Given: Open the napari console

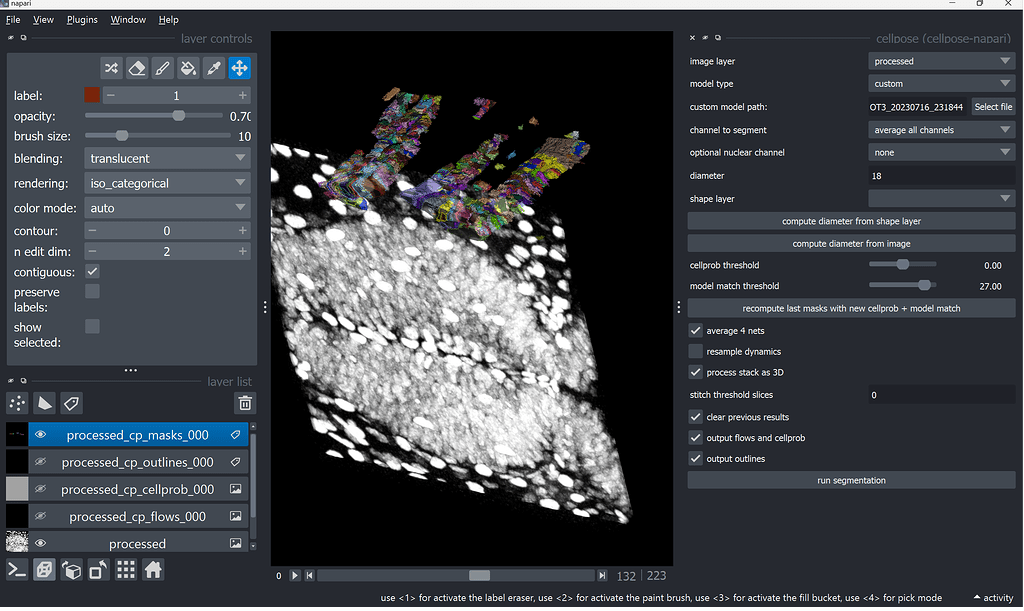Looking at the screenshot, I should point(16,569).
